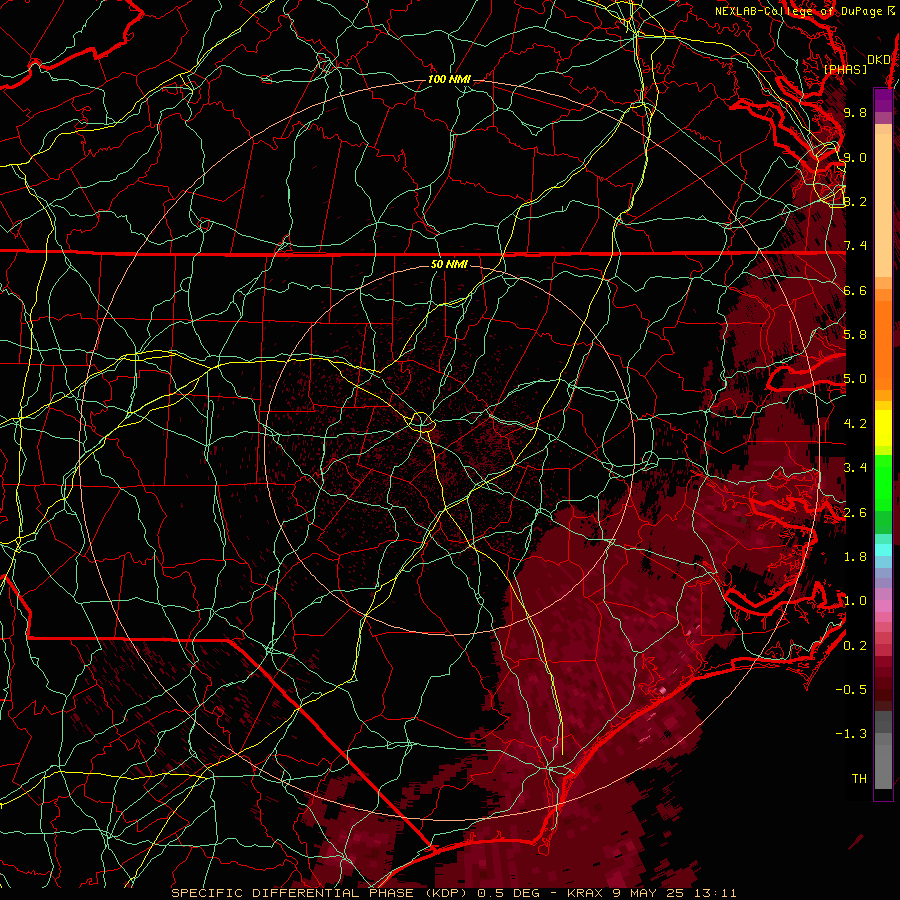Click the 6.6 legend value
Image resolution: width=900 pixels, height=900 pixels.
(855, 290)
